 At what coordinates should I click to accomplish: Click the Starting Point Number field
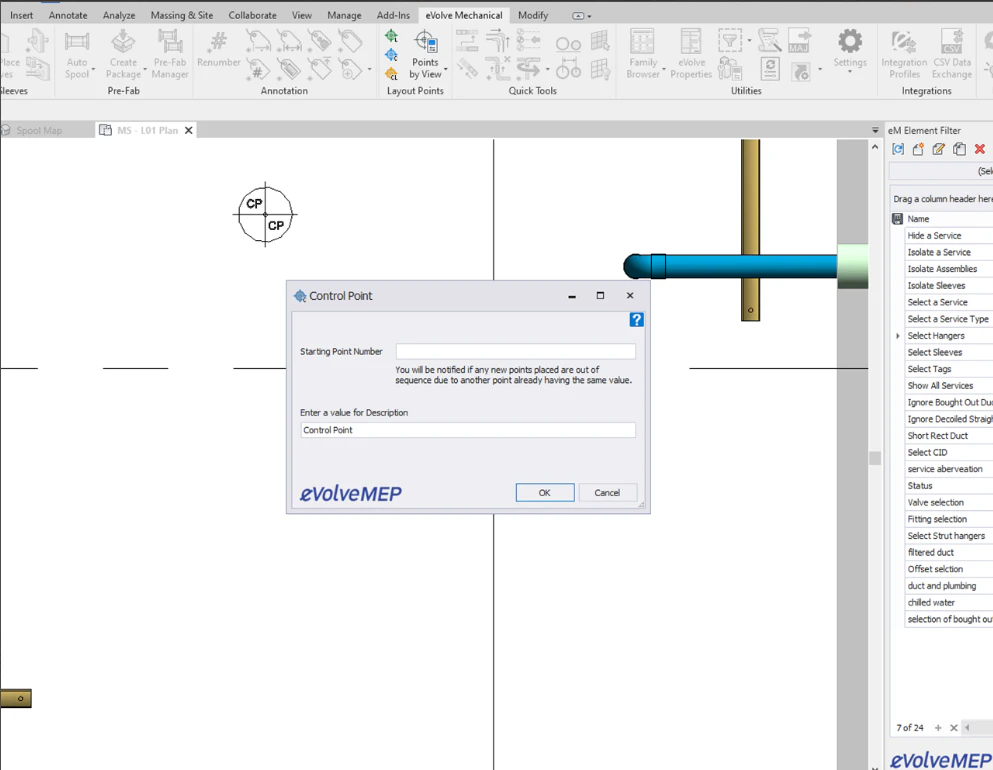515,352
